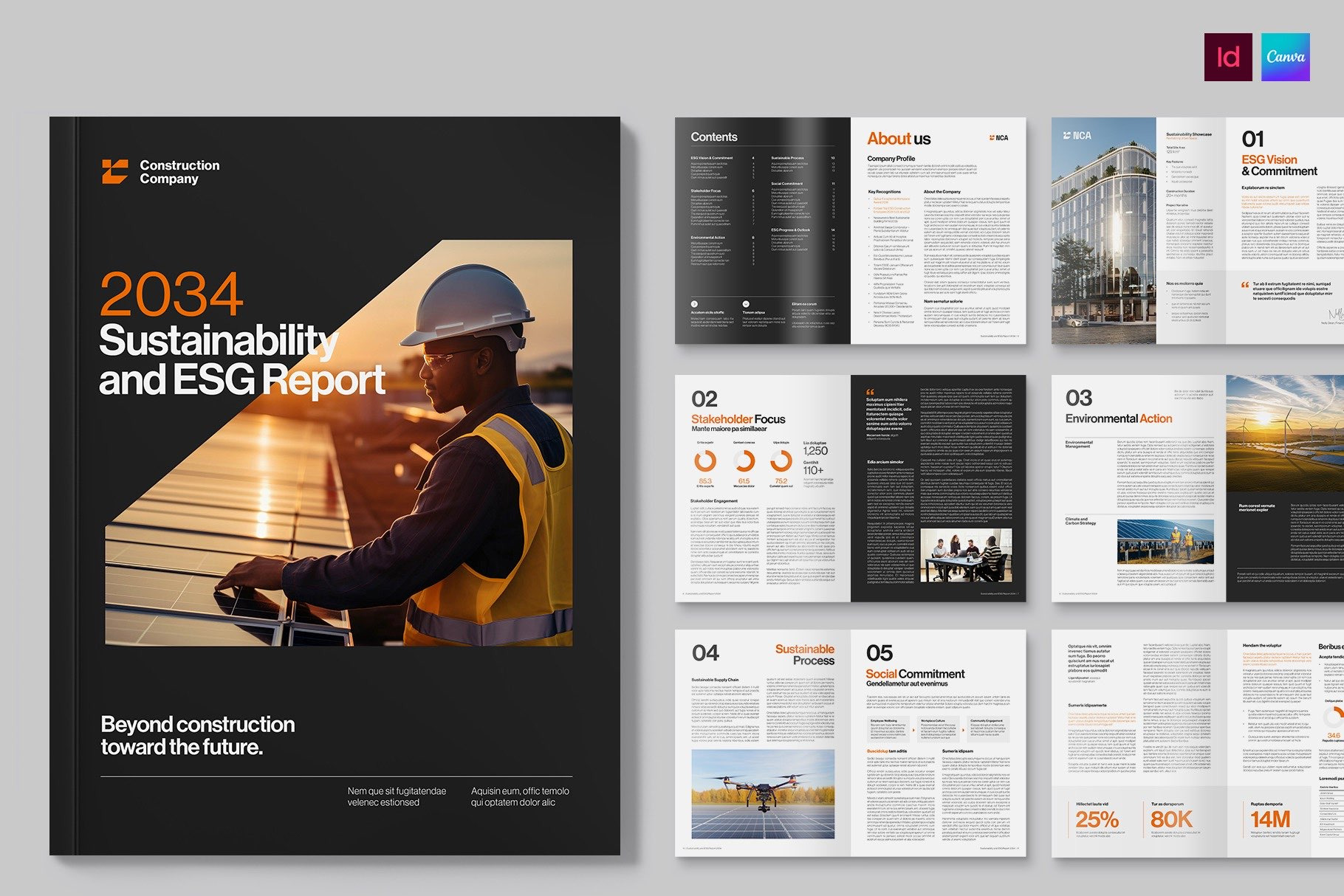
Task: Click the orange quote mark on dark Stakeholder page
Action: coord(870,392)
